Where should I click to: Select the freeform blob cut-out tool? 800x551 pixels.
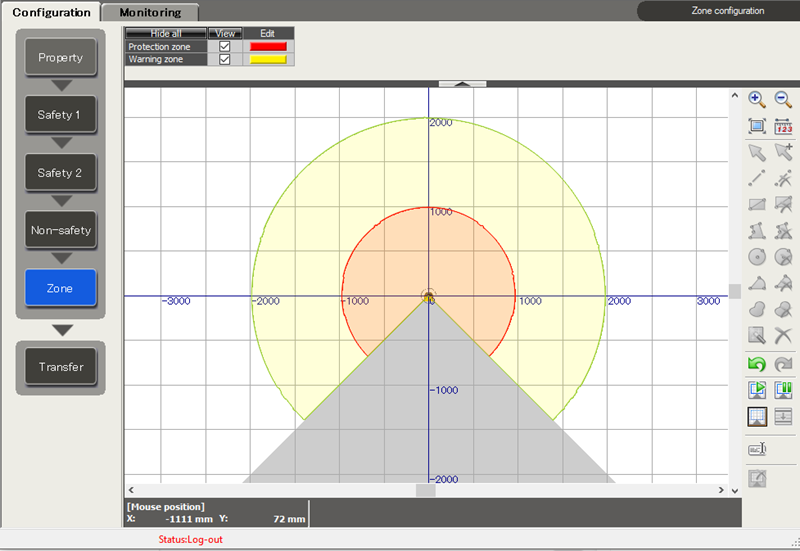coord(783,309)
